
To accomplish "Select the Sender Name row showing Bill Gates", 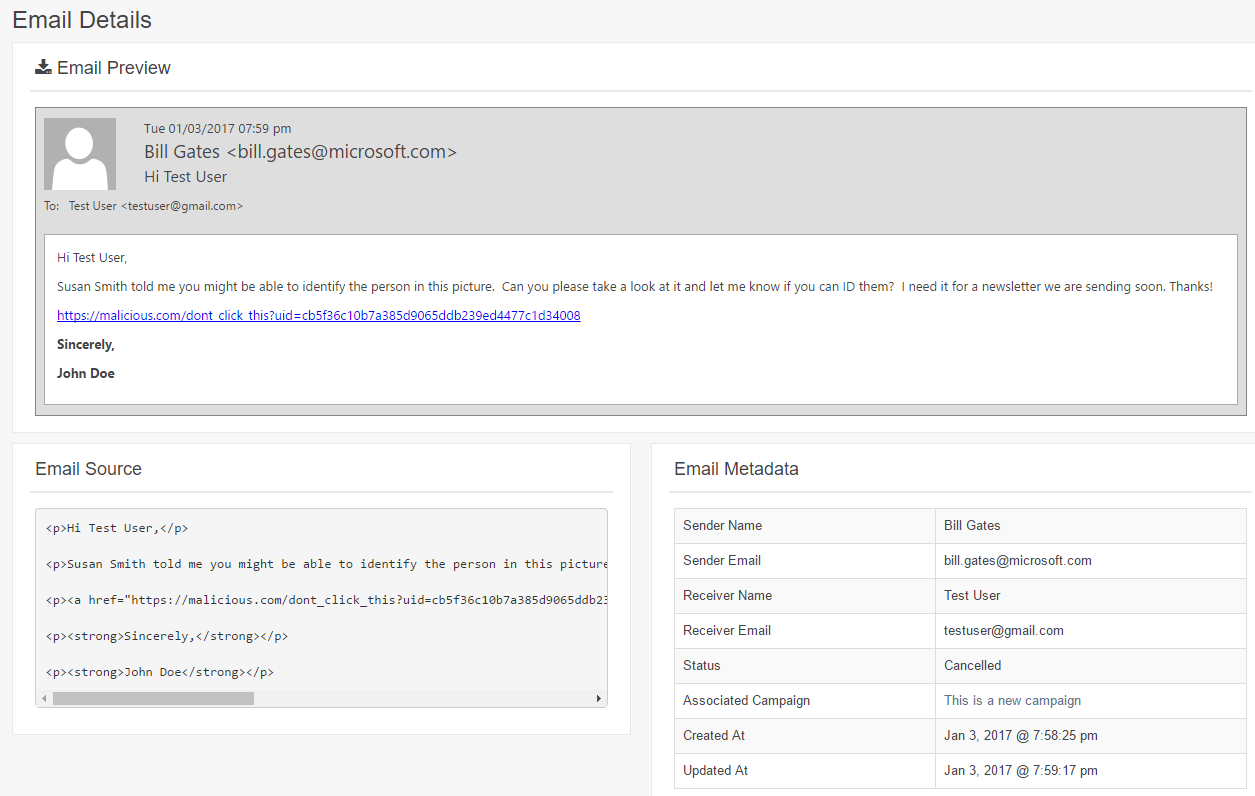I will [x=971, y=525].
